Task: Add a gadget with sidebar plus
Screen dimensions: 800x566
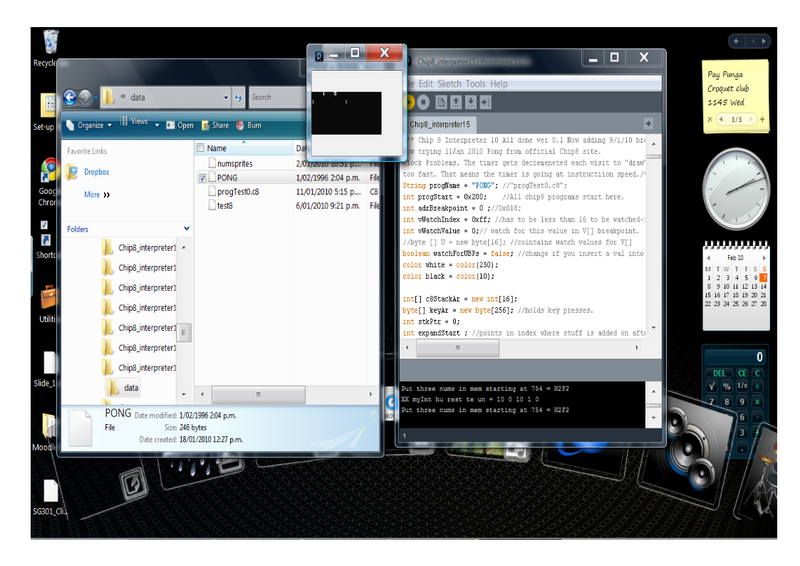Action: coord(736,41)
